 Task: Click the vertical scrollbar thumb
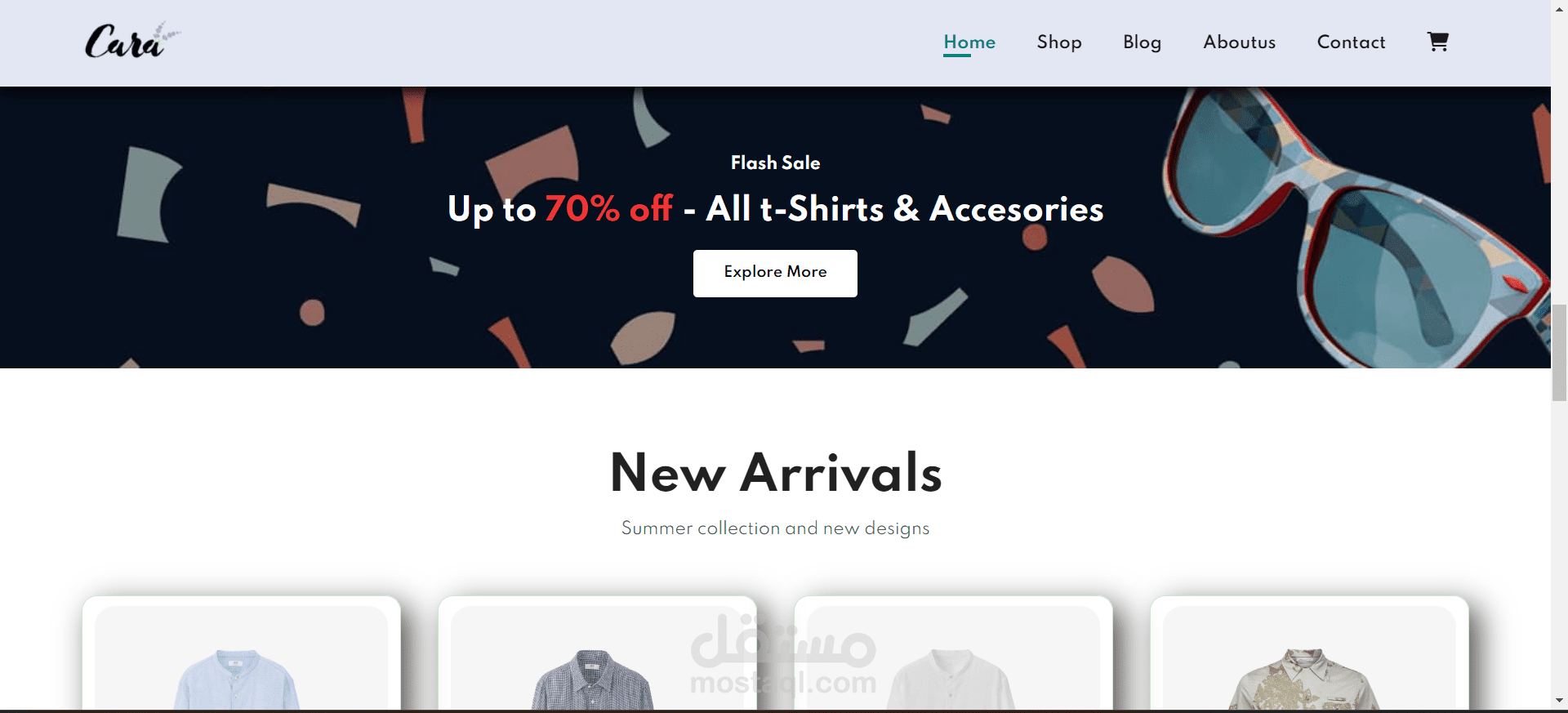click(1559, 353)
